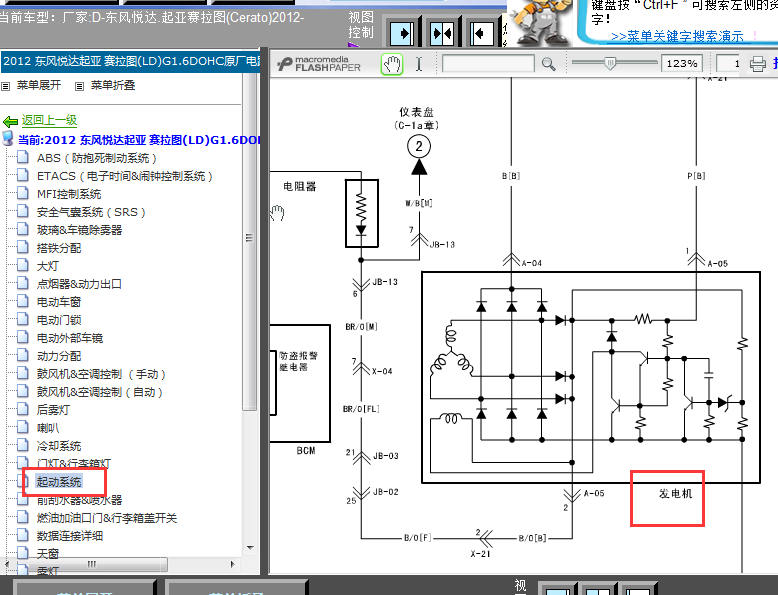Click the Macromedia FlashPaper logo
The height and width of the screenshot is (595, 778).
(319, 64)
